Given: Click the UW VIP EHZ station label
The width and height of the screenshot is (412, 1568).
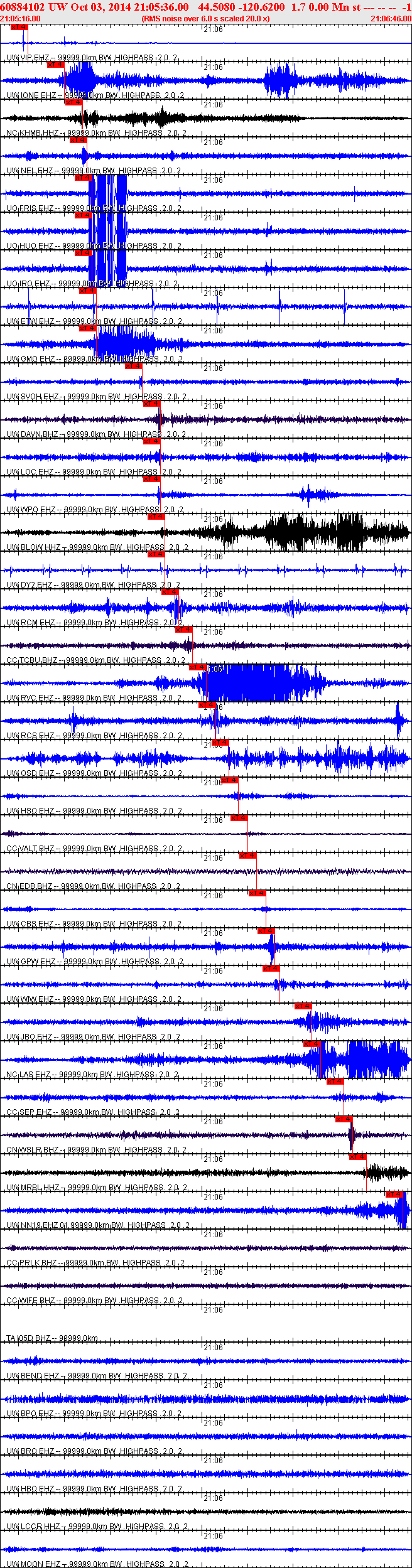Looking at the screenshot, I should pos(93,58).
